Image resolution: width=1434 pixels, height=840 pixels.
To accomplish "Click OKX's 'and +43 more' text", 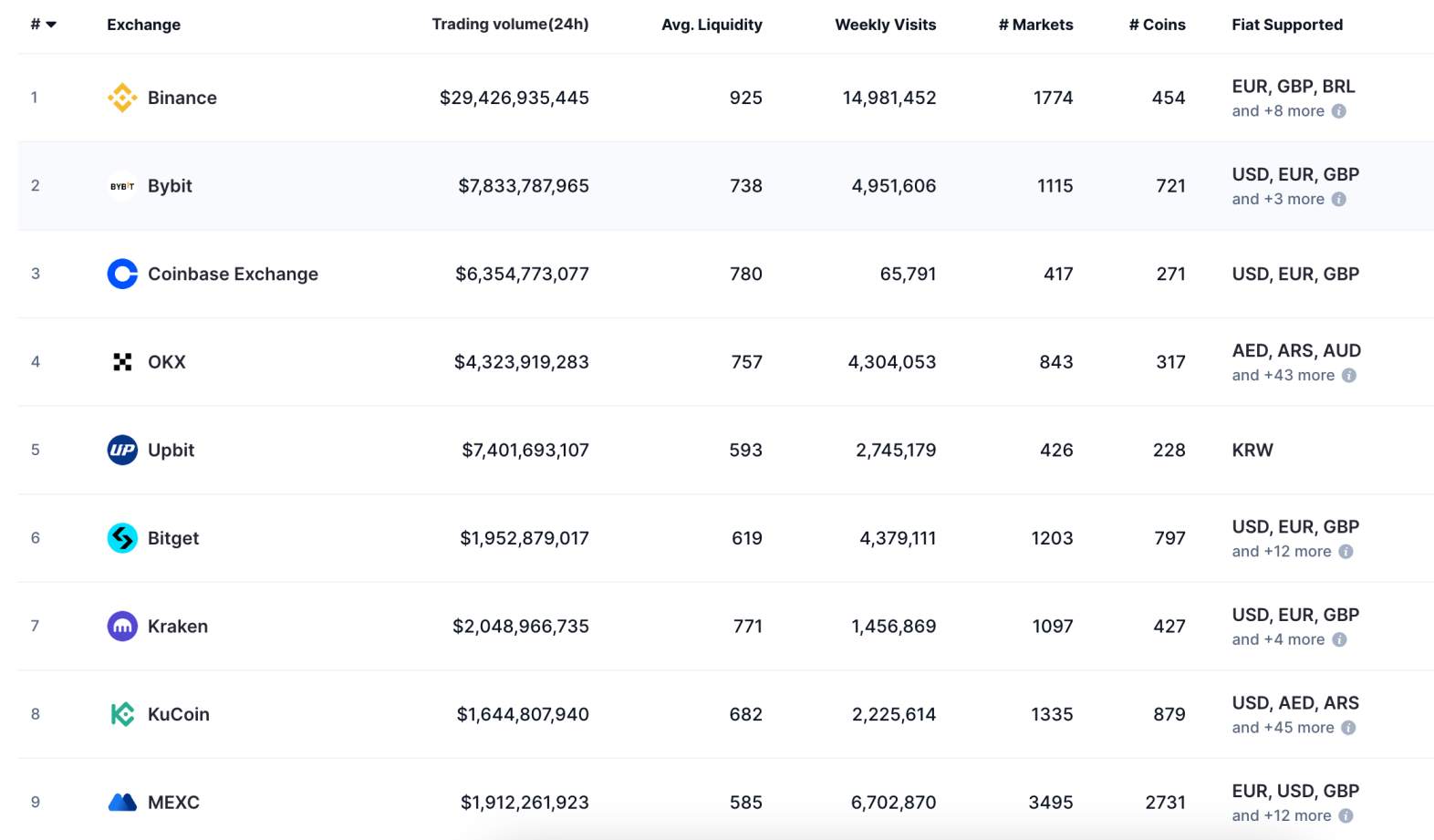I will (x=1283, y=376).
